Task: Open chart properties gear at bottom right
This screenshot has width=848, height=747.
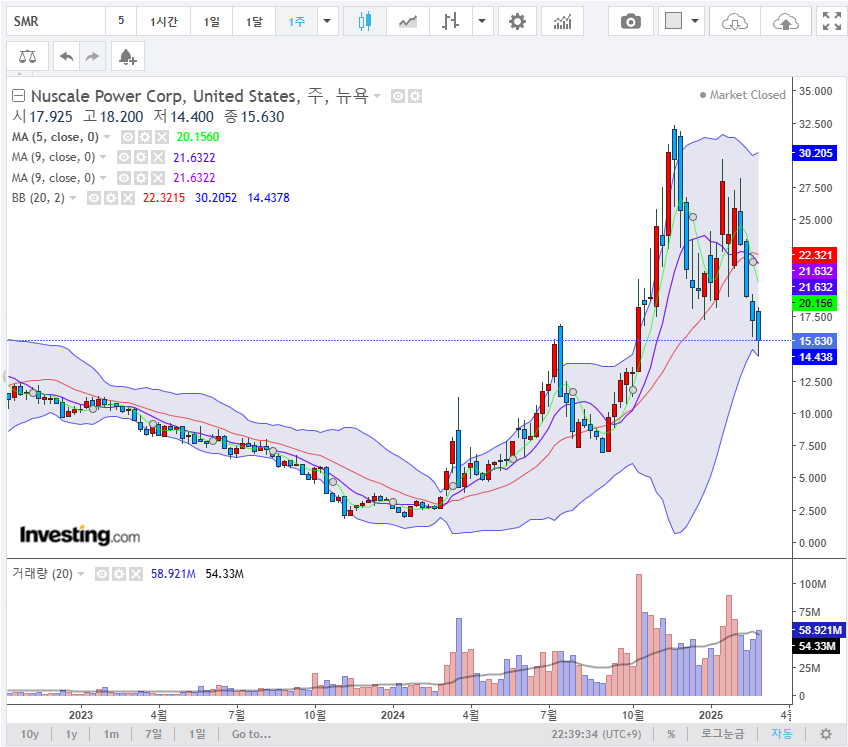Action: [826, 734]
